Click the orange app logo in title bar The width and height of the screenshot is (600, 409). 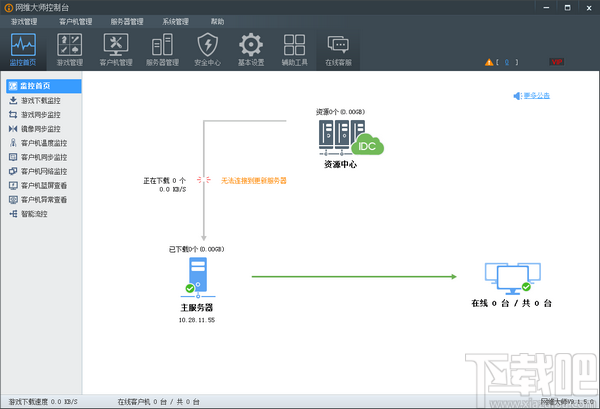(8, 8)
